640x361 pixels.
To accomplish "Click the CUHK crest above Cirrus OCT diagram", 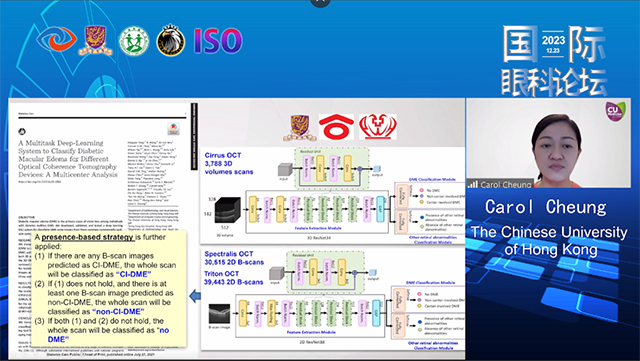I will tap(300, 128).
